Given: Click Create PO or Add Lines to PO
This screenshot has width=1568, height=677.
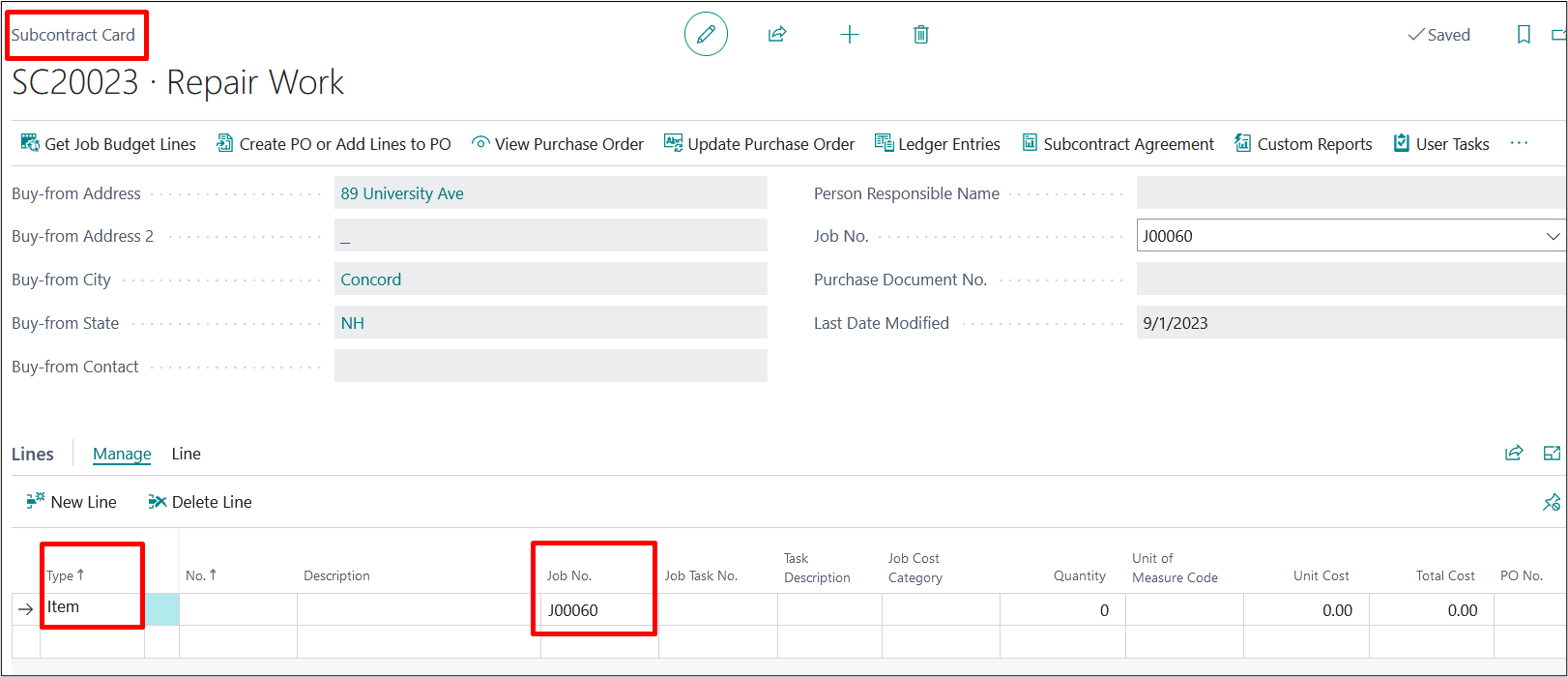Looking at the screenshot, I should [334, 144].
